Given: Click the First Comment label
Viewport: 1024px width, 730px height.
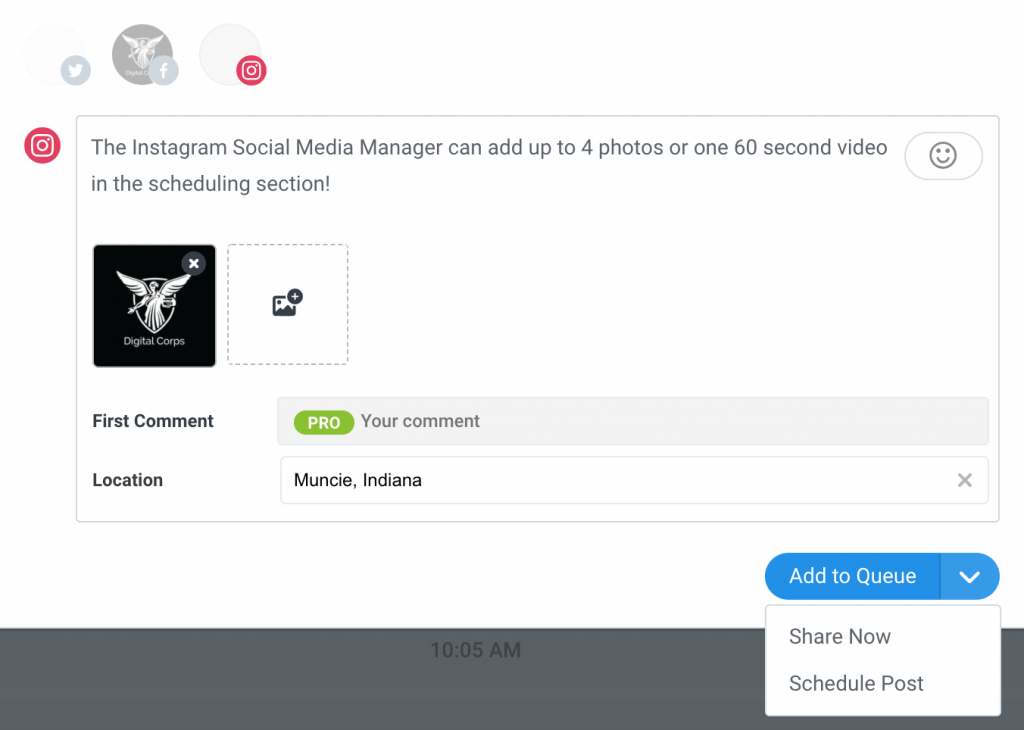Looking at the screenshot, I should [x=153, y=421].
